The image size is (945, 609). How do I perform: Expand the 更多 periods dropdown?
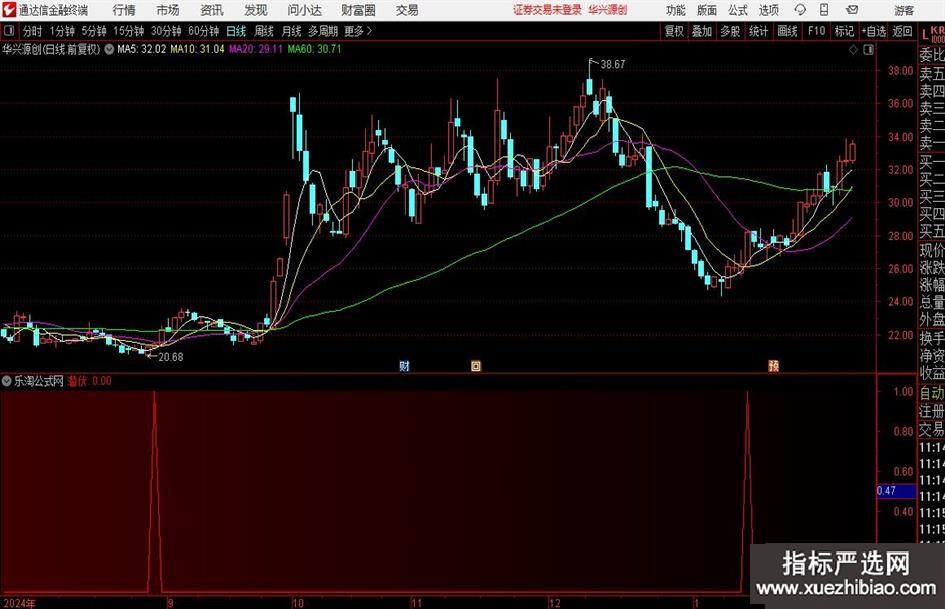pyautogui.click(x=357, y=31)
